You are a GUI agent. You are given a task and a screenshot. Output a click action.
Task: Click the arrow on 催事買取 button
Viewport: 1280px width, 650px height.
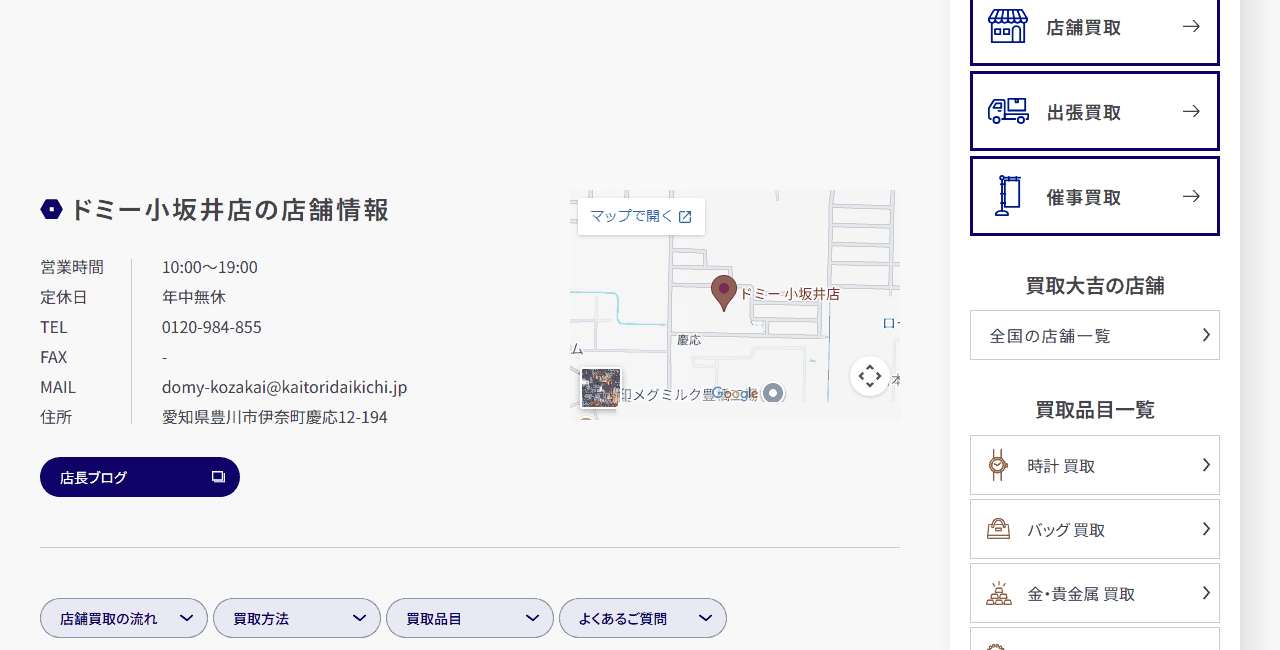(1191, 196)
